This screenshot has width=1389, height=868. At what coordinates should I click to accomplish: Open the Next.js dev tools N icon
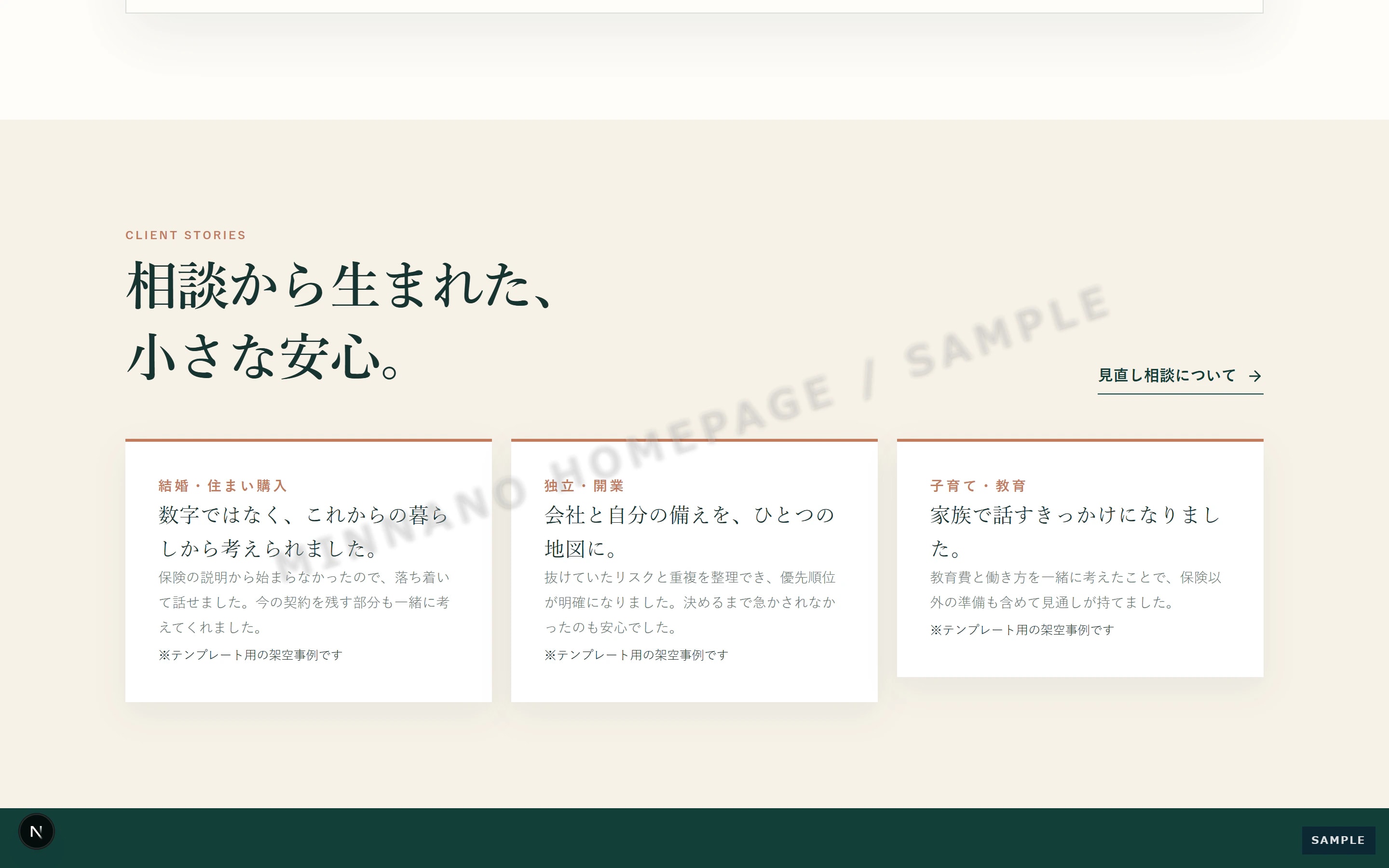[36, 831]
